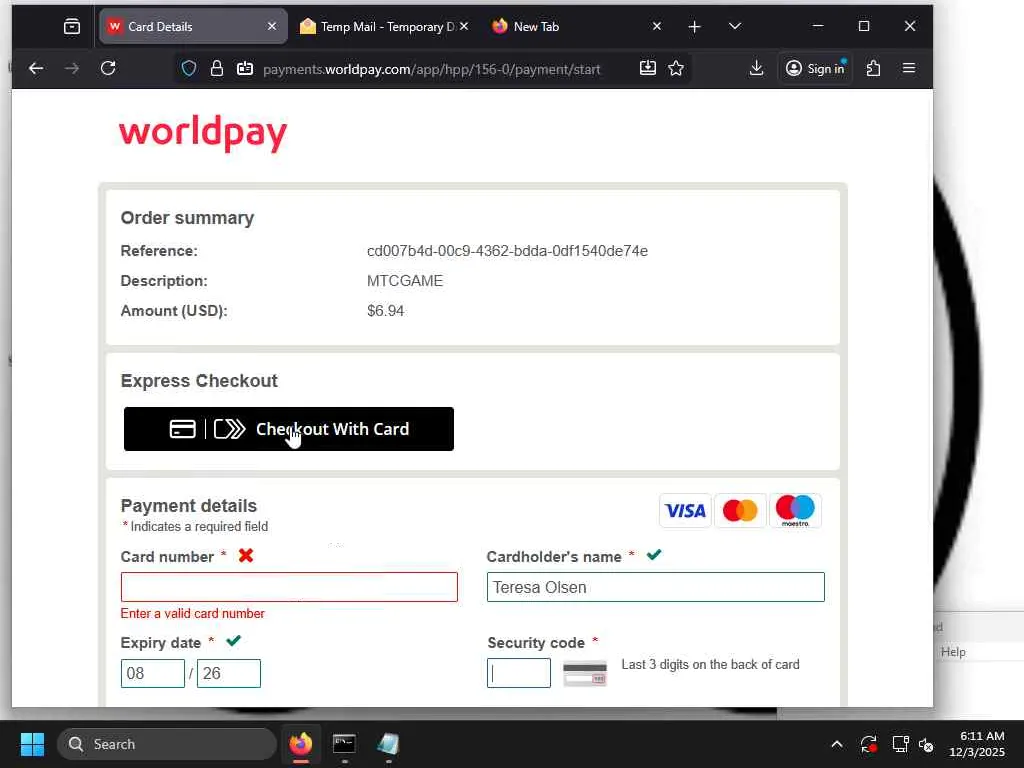Click the Enter a valid card number error
1024x768 pixels.
tap(193, 614)
